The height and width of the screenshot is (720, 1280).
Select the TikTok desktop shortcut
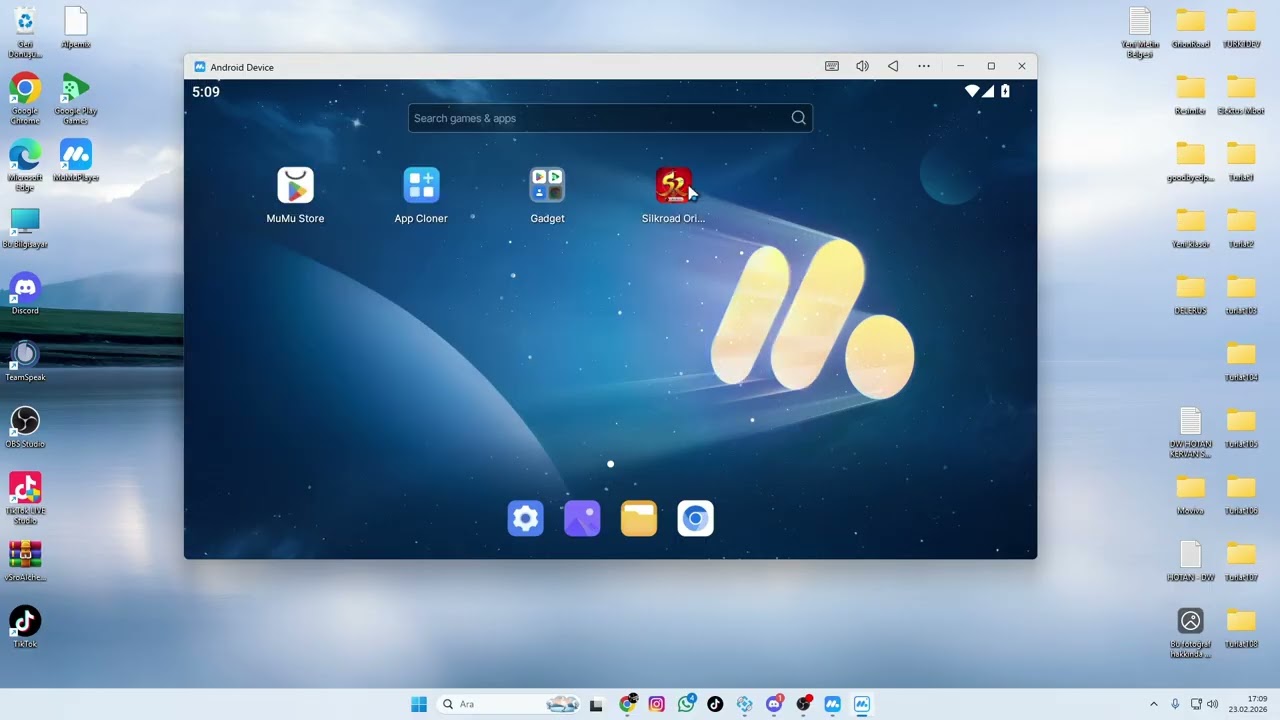tap(25, 627)
